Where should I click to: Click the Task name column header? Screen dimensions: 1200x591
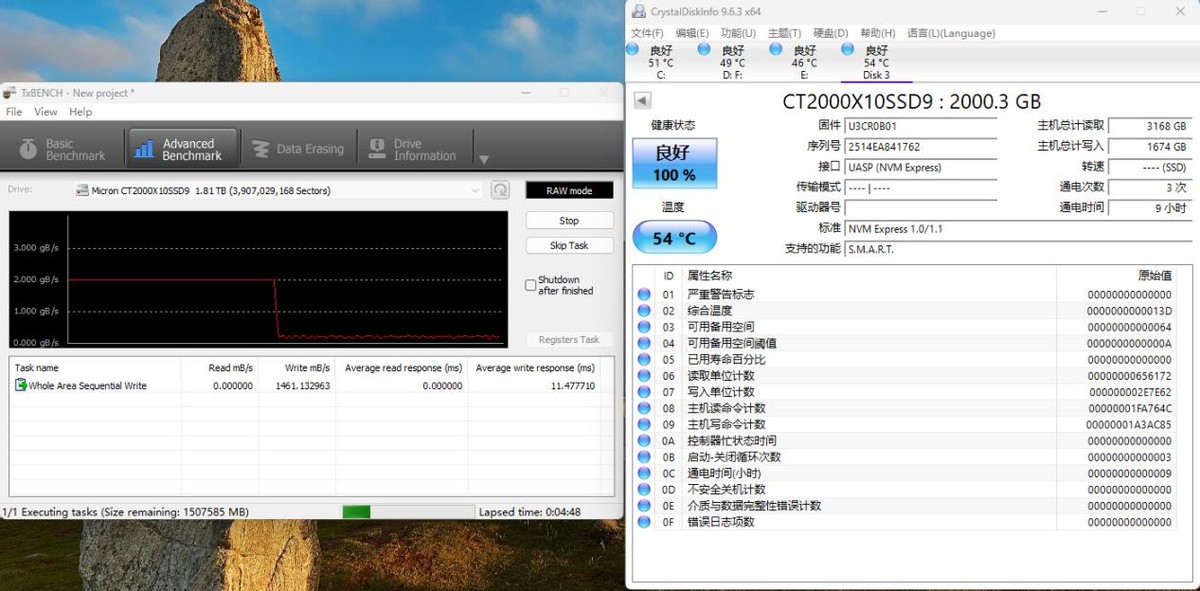(95, 367)
